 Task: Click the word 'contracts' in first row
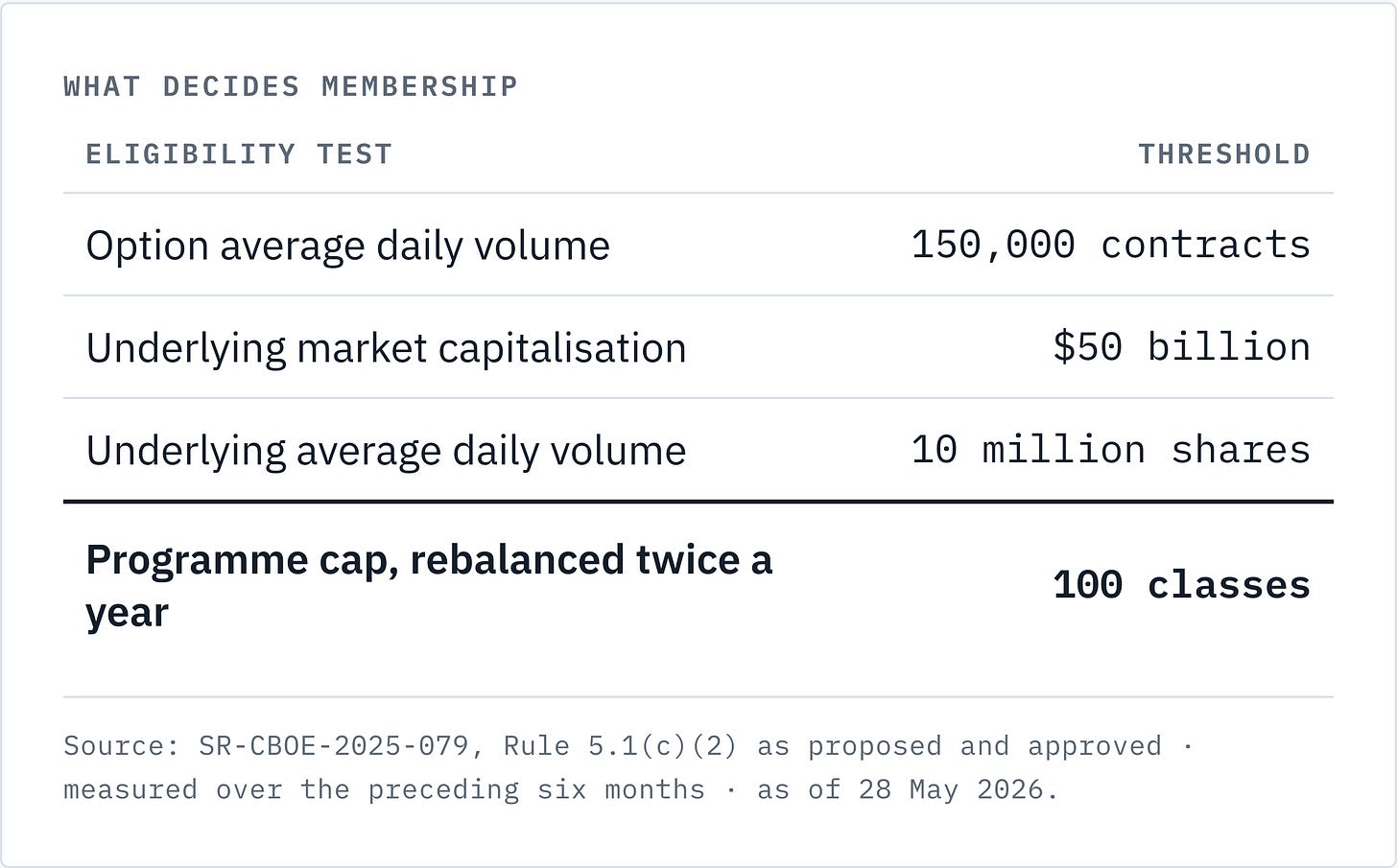1206,245
